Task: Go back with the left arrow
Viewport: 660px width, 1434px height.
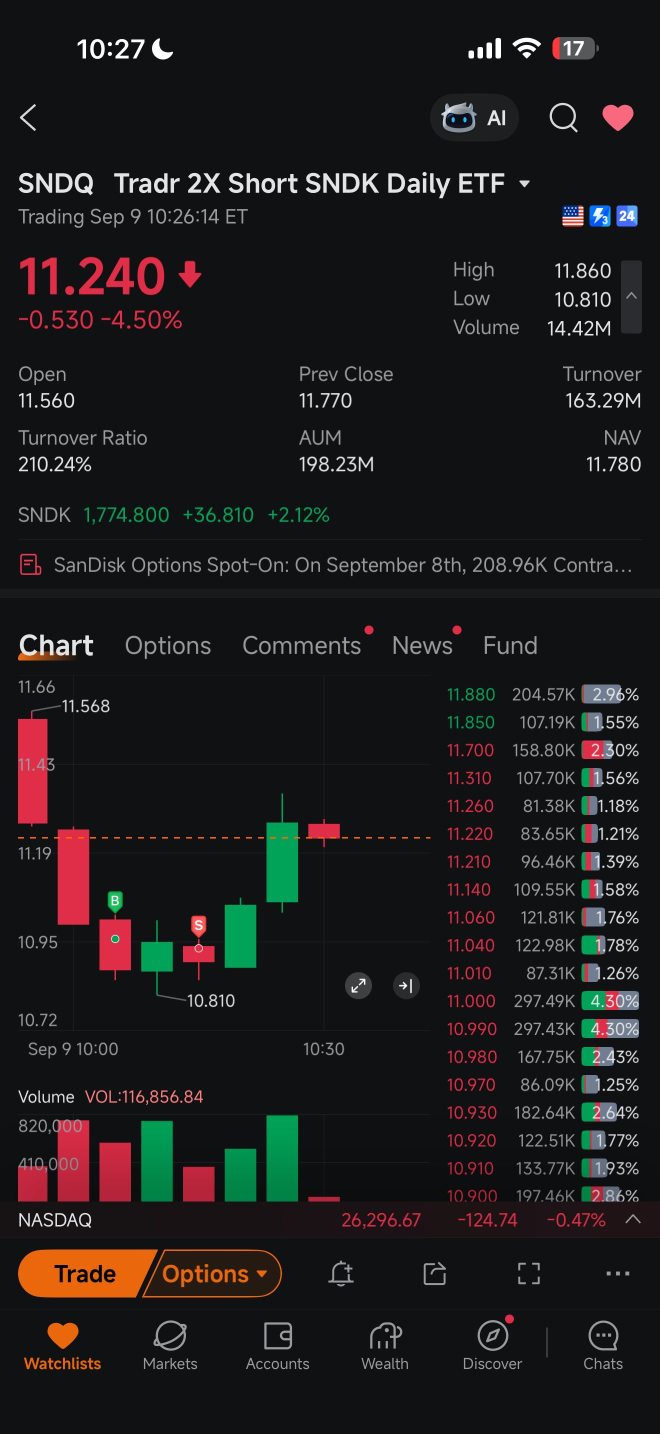Action: (x=28, y=118)
